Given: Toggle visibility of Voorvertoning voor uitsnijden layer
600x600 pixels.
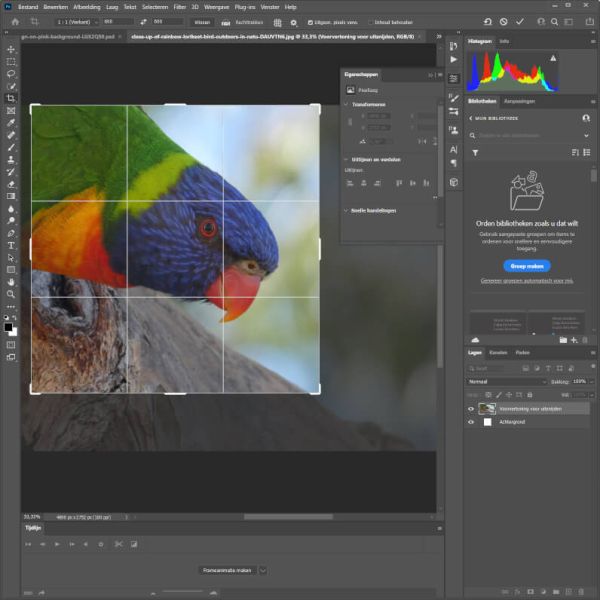Looking at the screenshot, I should coord(471,408).
